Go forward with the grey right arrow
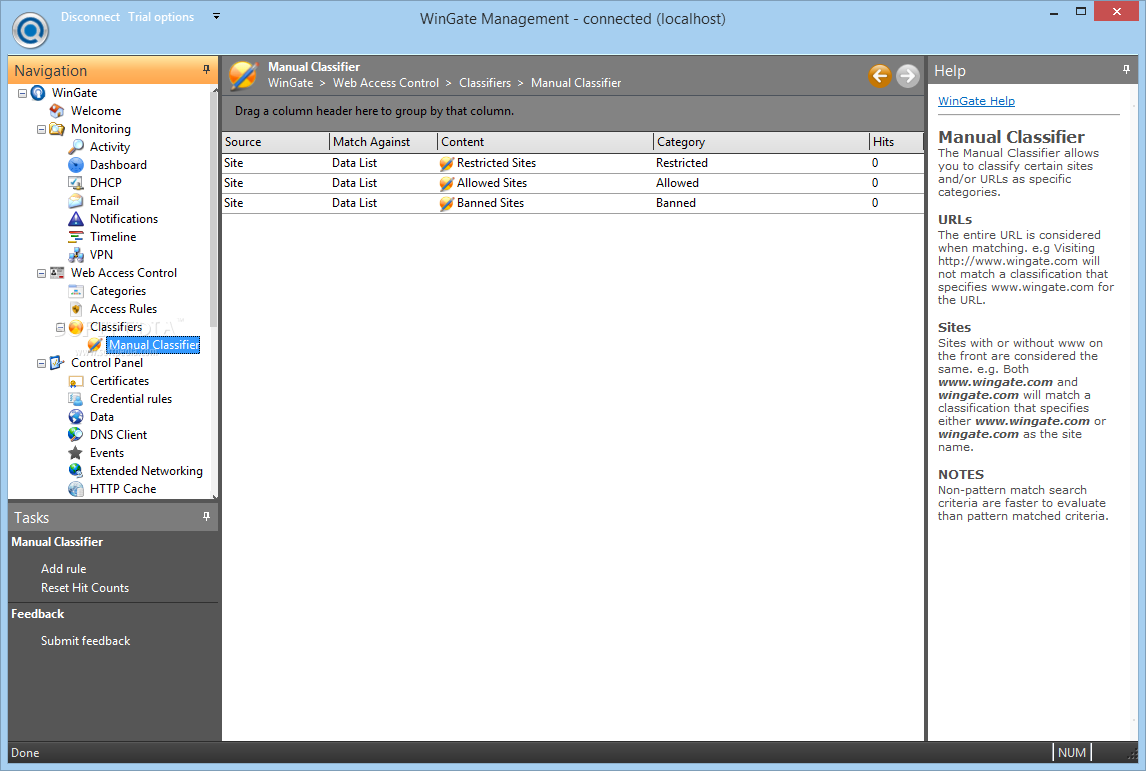The width and height of the screenshot is (1146, 771). [908, 75]
